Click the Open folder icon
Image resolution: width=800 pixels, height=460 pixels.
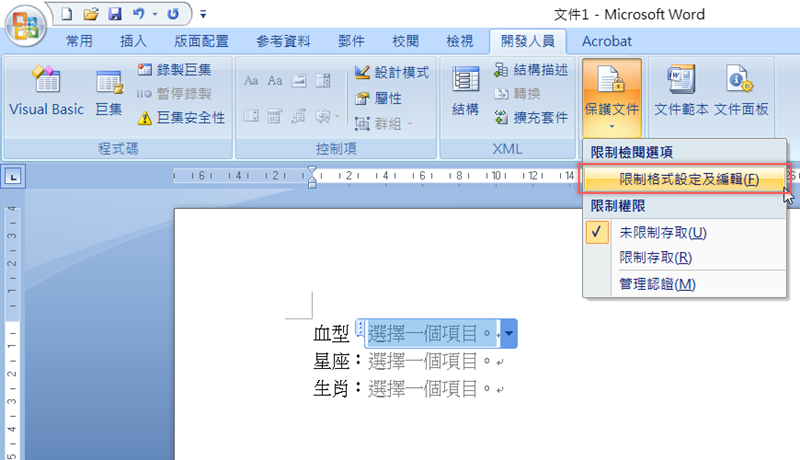pos(91,14)
